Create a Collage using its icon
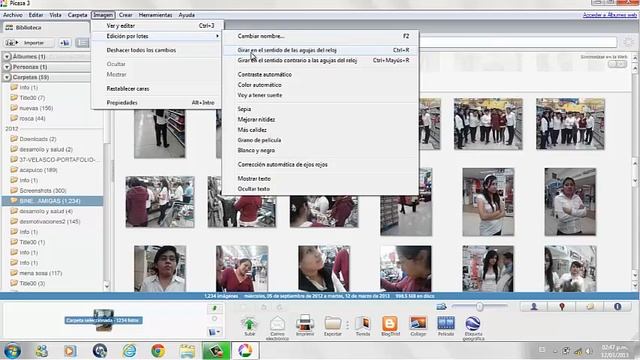640x360 pixels. (x=418, y=324)
